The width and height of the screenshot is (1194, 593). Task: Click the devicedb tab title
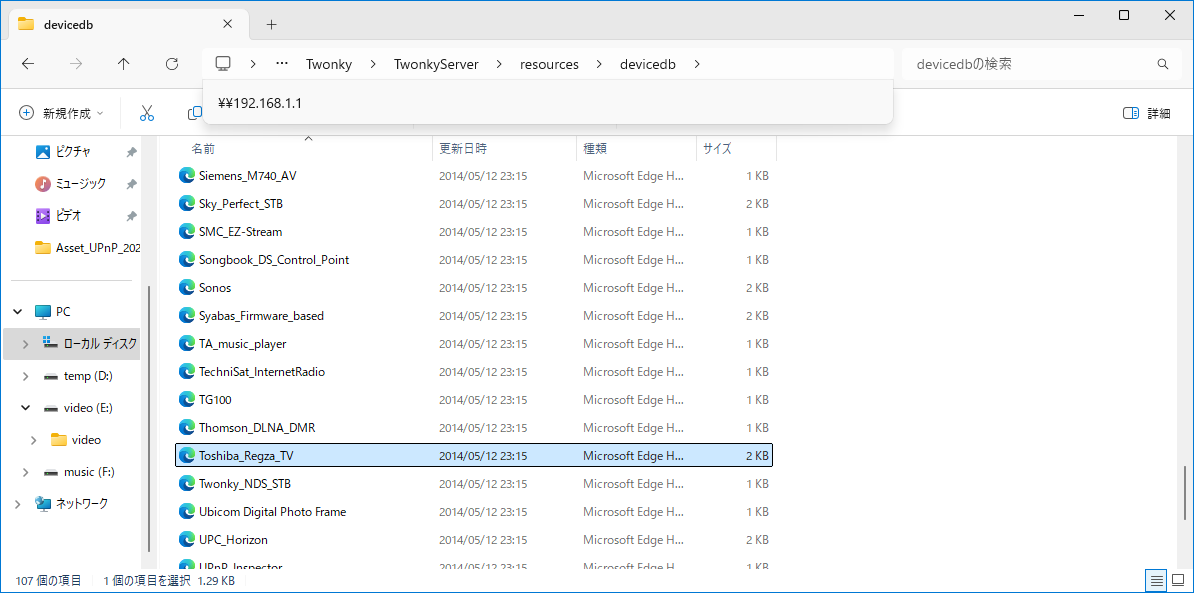point(69,24)
